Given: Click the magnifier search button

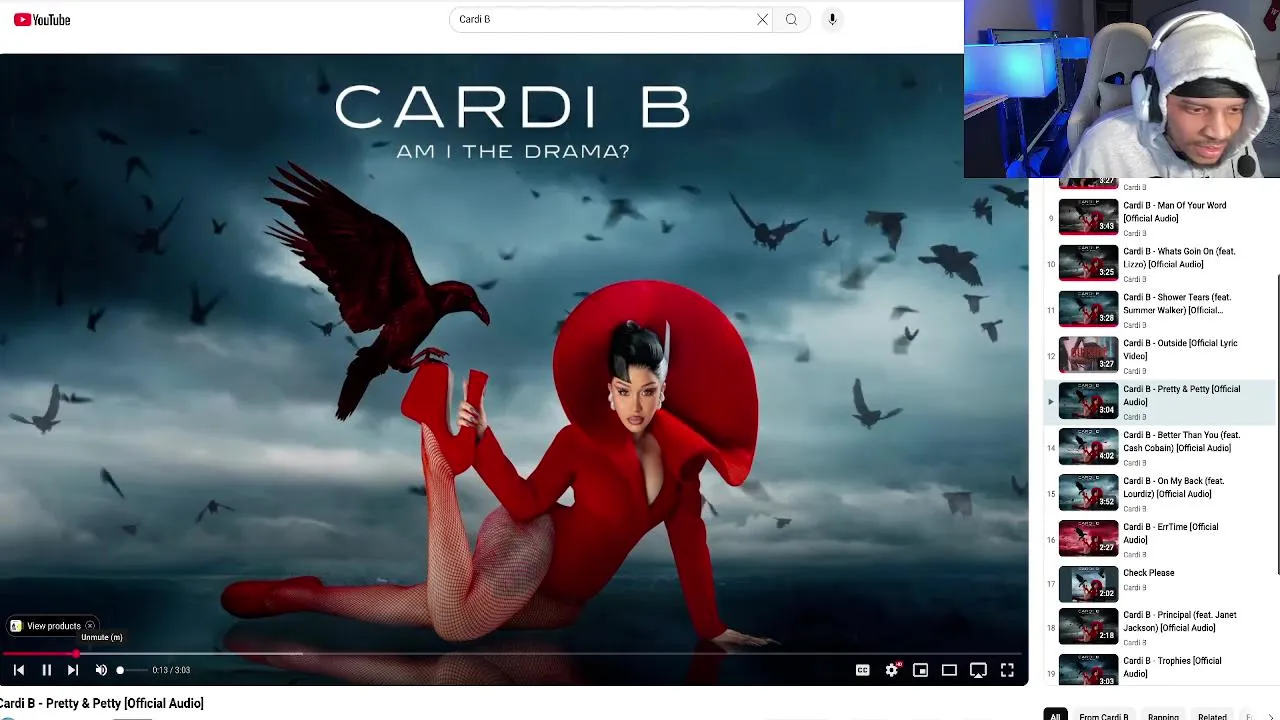Looking at the screenshot, I should [x=791, y=19].
